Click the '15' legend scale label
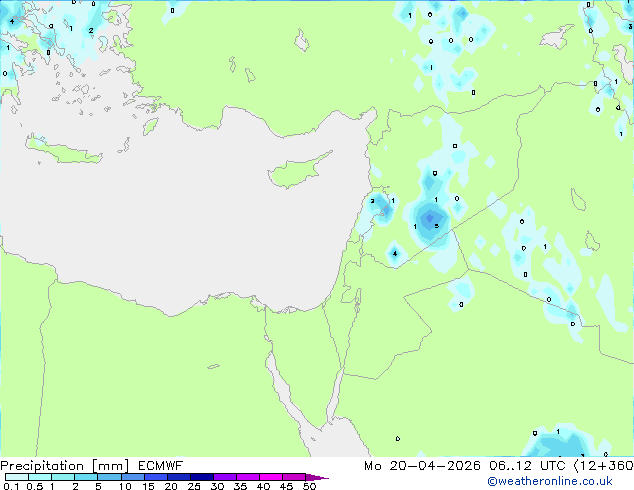 coord(148,486)
